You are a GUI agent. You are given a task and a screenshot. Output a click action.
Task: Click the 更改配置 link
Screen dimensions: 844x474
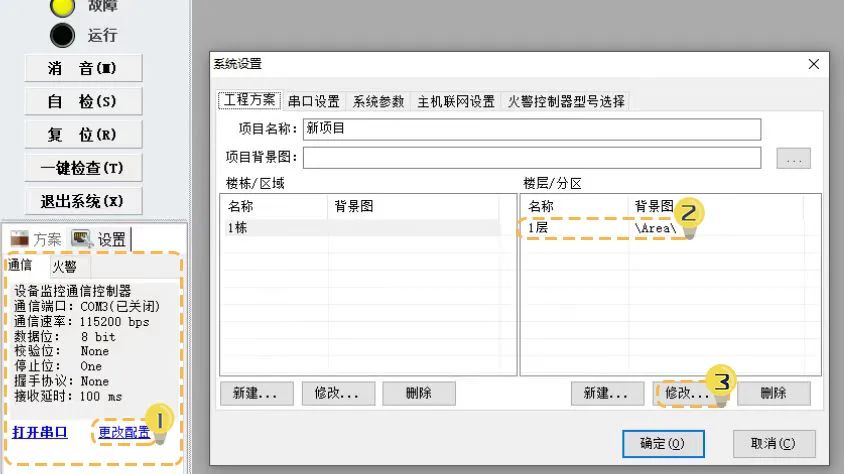click(124, 432)
